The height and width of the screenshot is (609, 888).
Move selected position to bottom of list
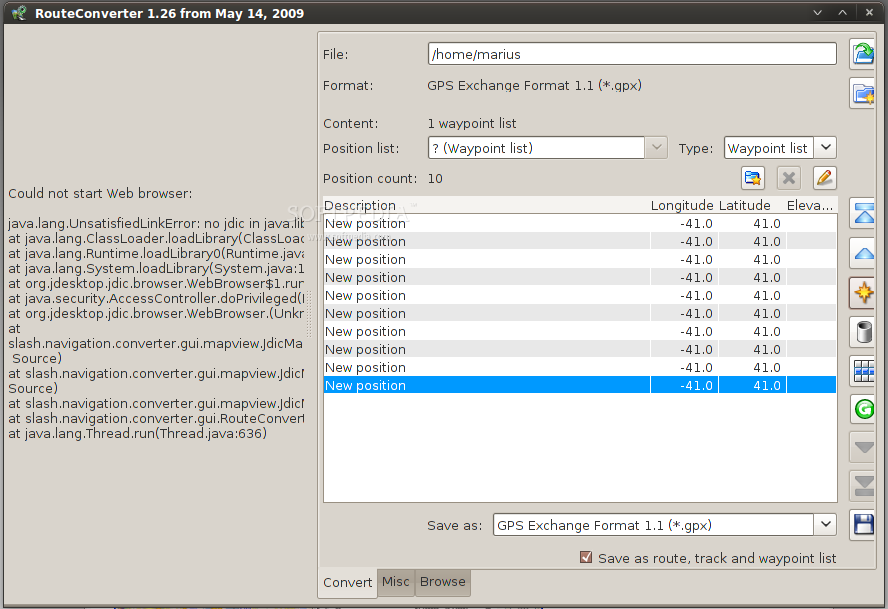click(x=863, y=486)
